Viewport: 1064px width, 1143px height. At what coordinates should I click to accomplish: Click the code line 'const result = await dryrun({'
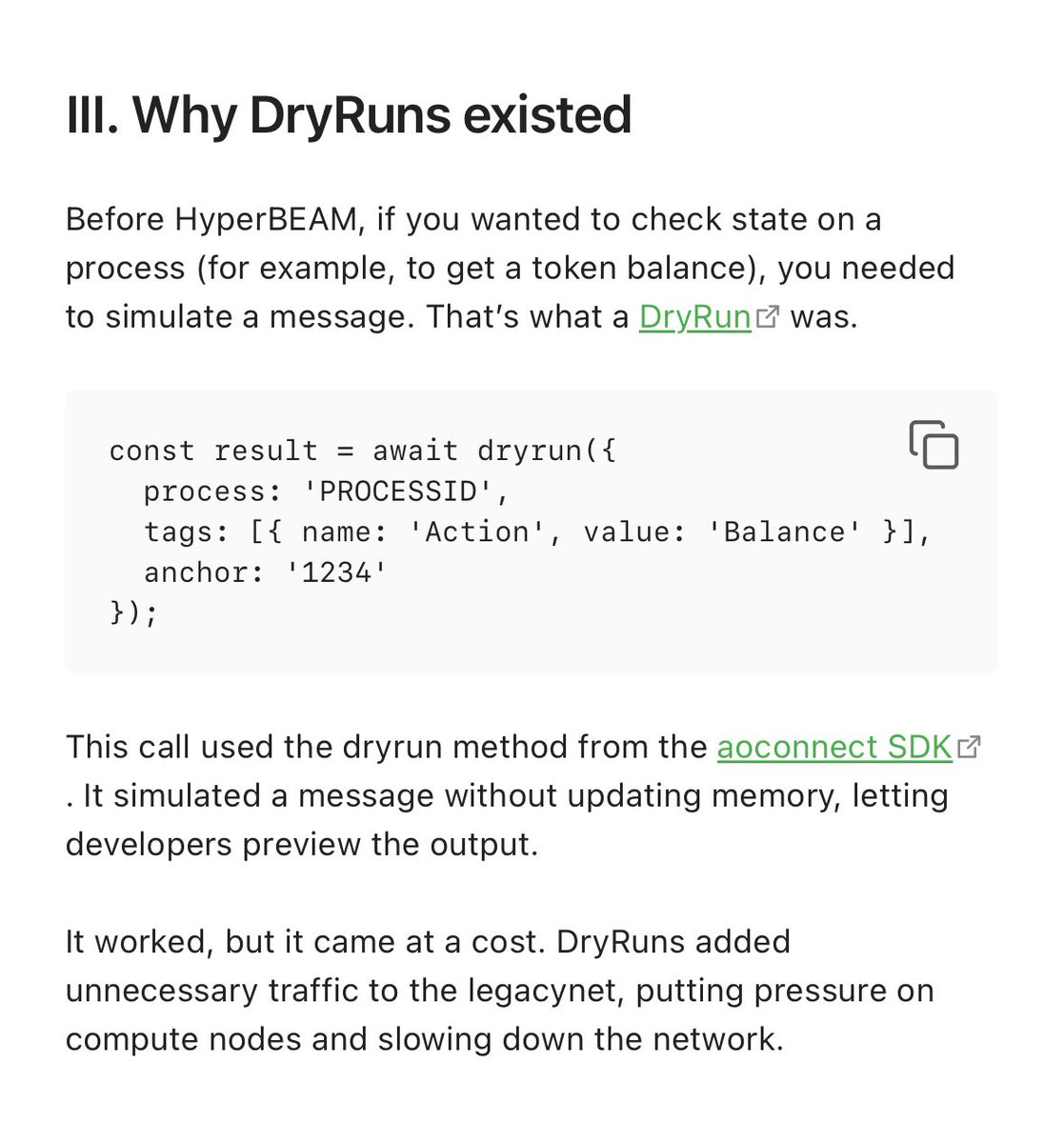pos(363,451)
